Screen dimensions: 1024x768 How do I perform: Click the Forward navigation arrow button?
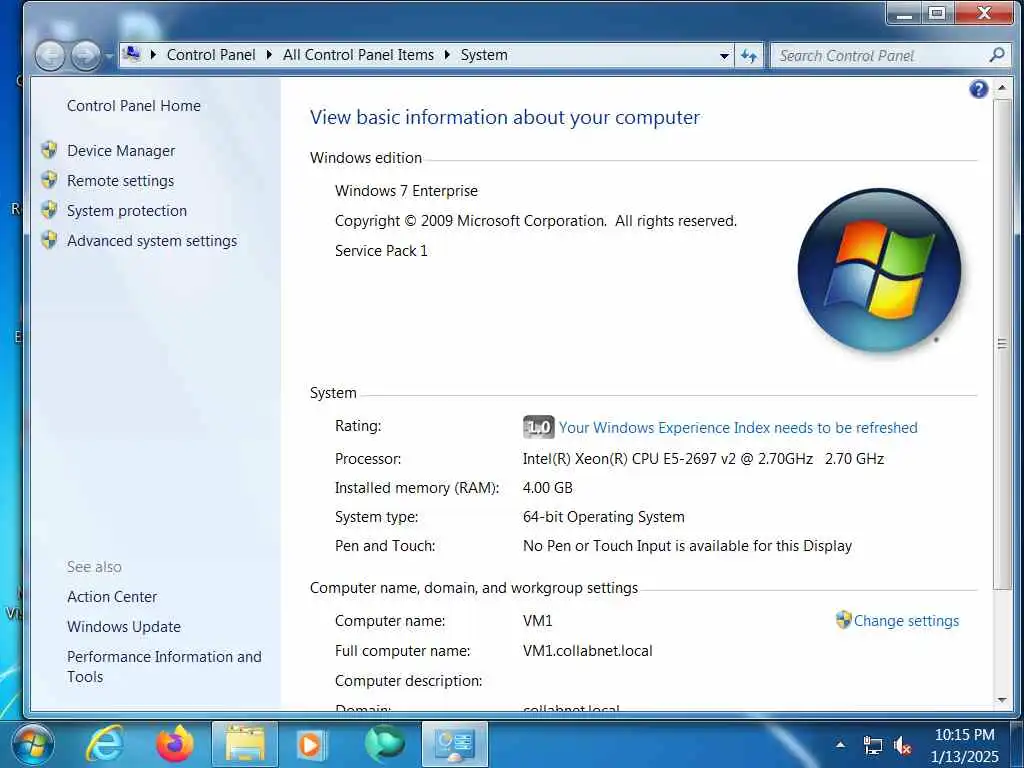[x=86, y=56]
